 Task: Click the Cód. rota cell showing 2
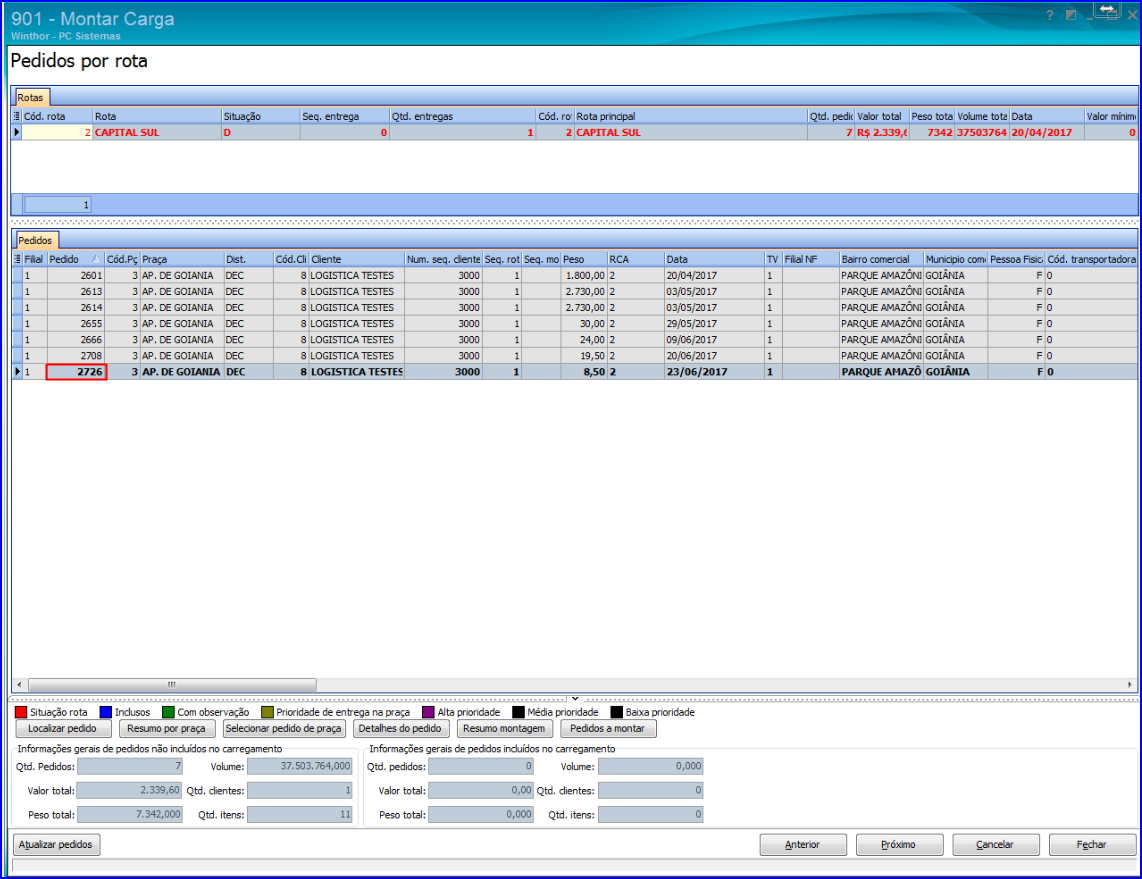[x=57, y=133]
